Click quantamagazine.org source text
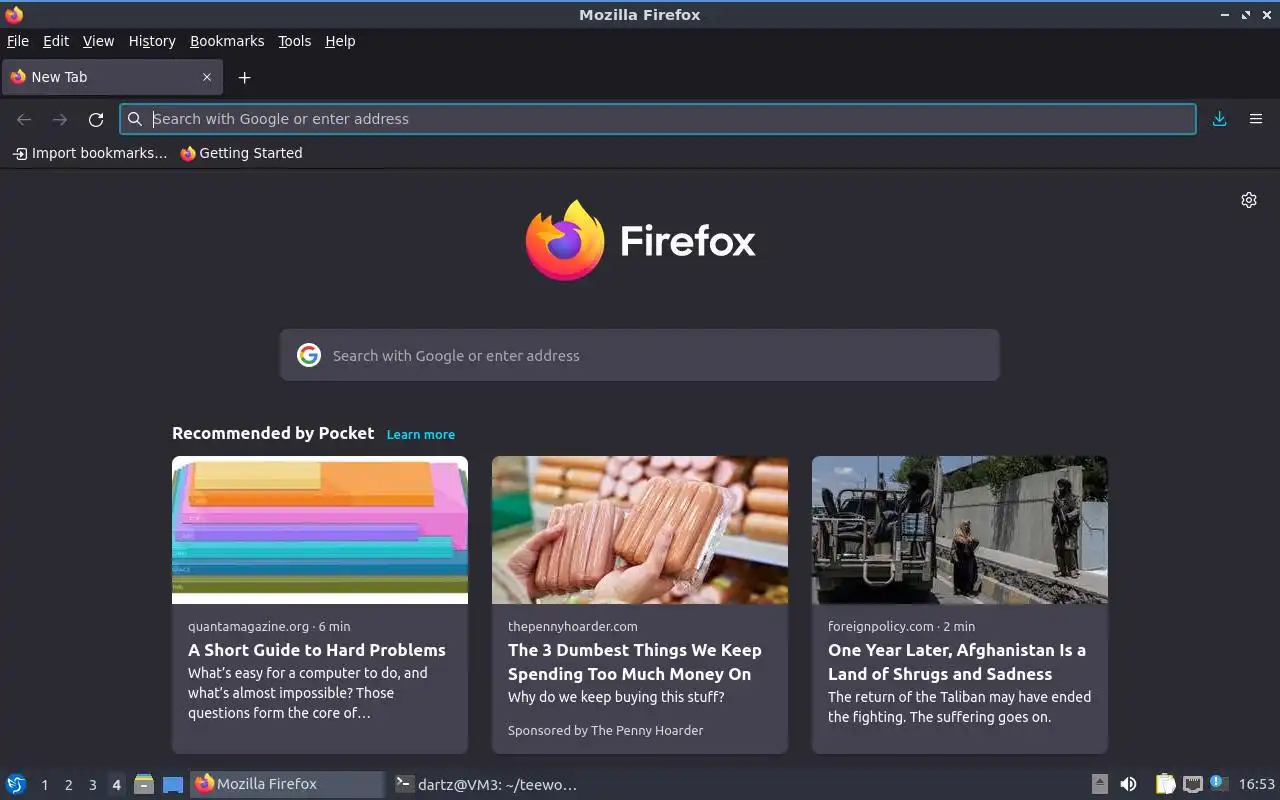Viewport: 1280px width, 800px height. tap(248, 626)
